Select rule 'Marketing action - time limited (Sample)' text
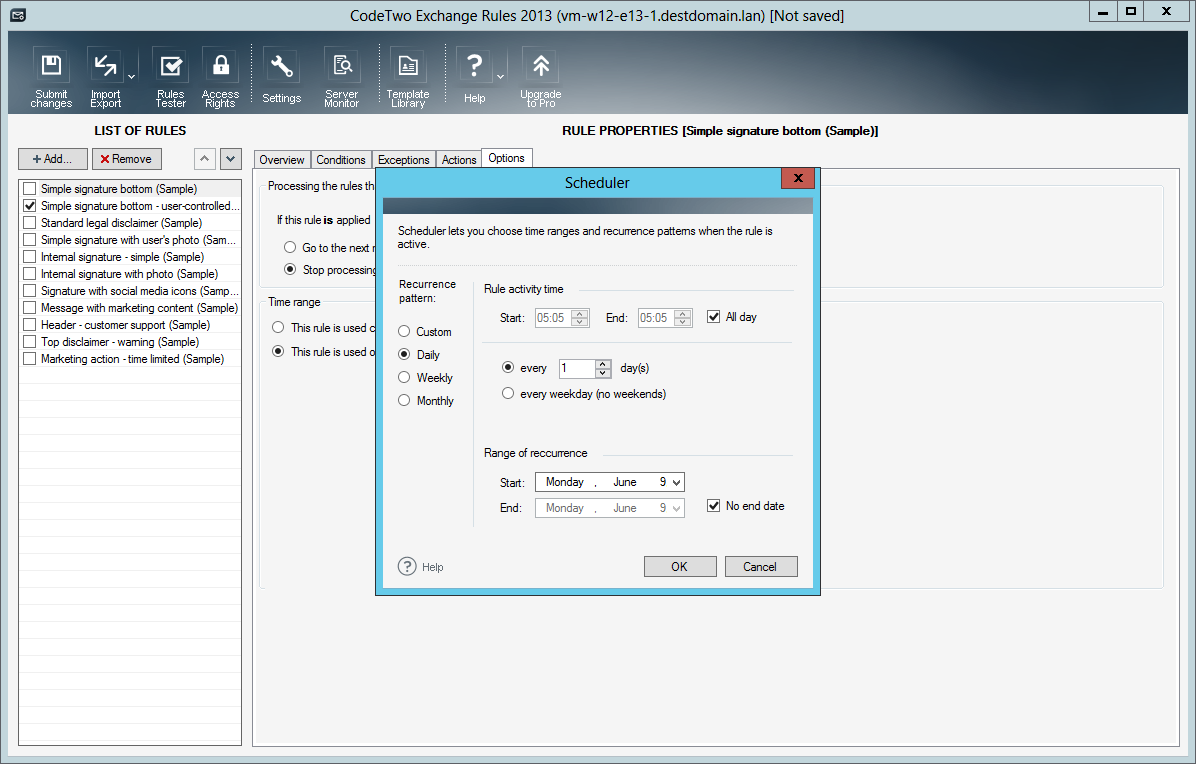1196x764 pixels. pyautogui.click(x=133, y=358)
